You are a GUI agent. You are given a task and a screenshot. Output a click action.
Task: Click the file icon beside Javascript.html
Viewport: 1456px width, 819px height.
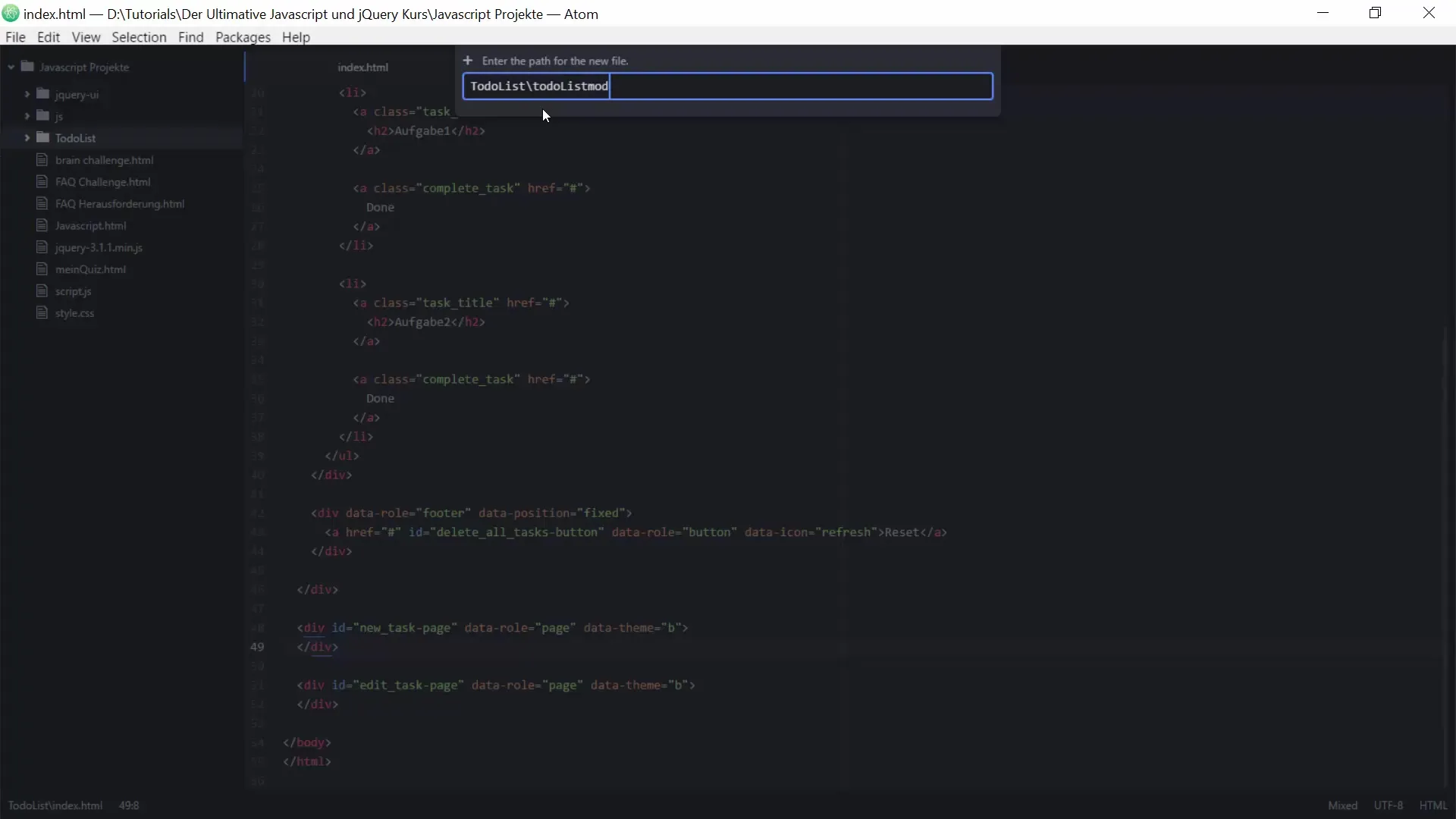click(x=42, y=226)
